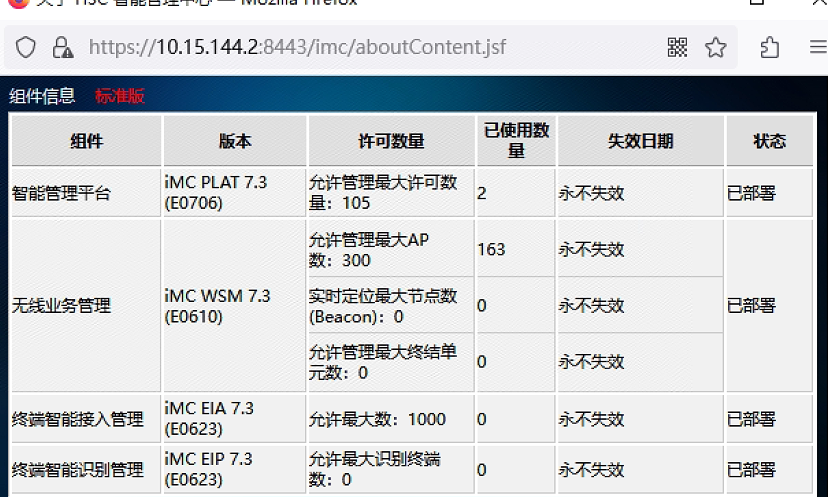Select the 智能管理平台 component cell
This screenshot has height=497, width=828.
(x=86, y=193)
